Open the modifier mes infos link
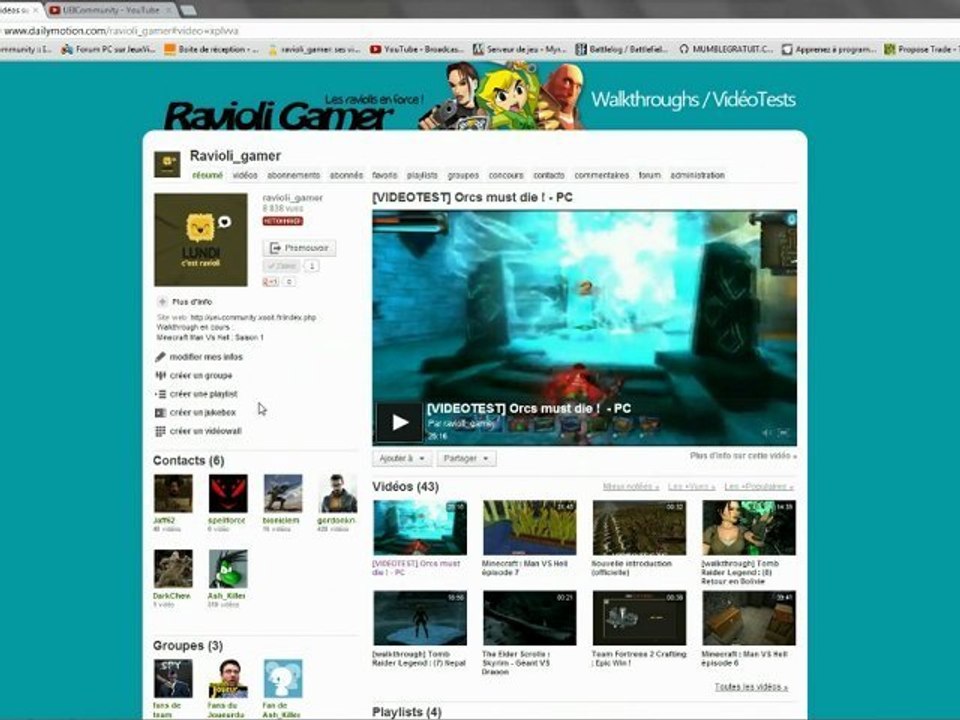 coord(206,357)
